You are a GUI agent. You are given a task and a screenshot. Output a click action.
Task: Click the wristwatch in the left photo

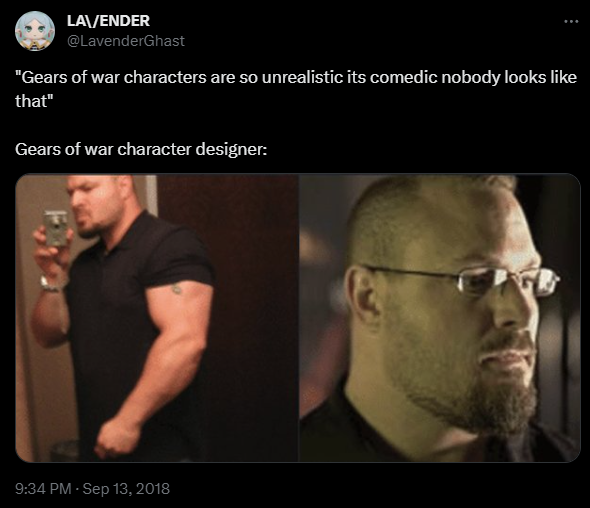[x=51, y=284]
